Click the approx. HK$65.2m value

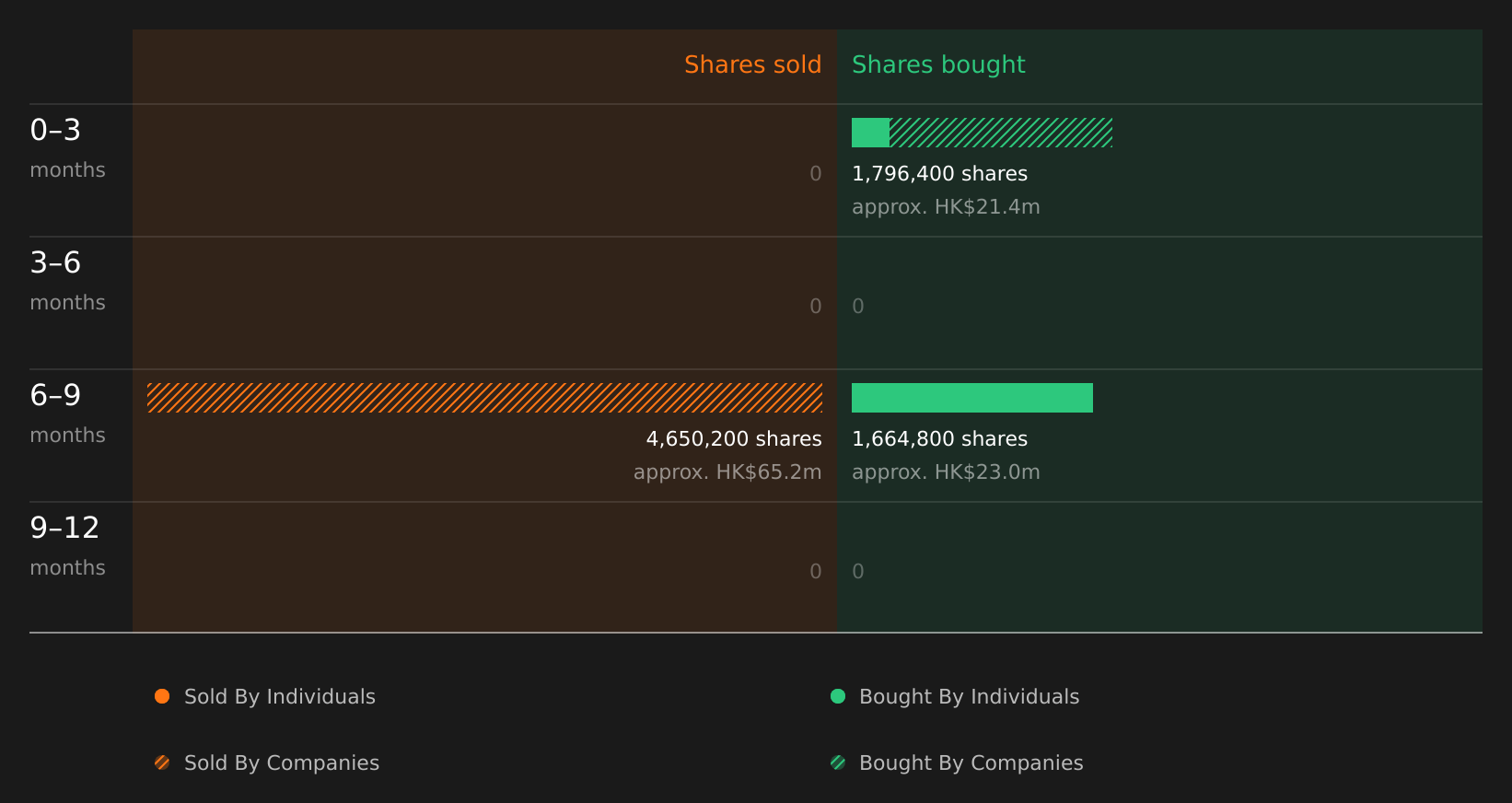tap(727, 472)
